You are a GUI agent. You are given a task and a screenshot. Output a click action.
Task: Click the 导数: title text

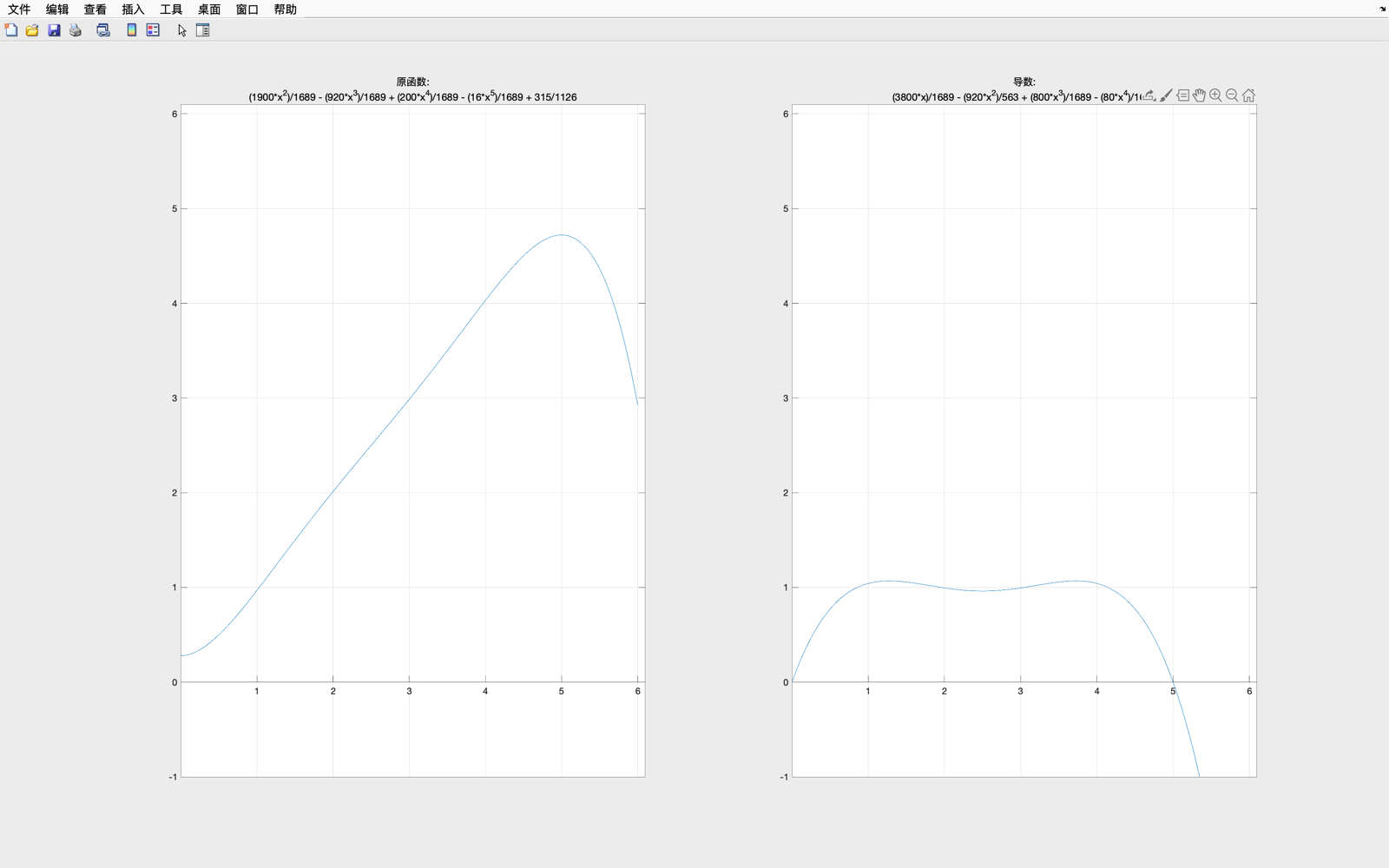(1024, 82)
